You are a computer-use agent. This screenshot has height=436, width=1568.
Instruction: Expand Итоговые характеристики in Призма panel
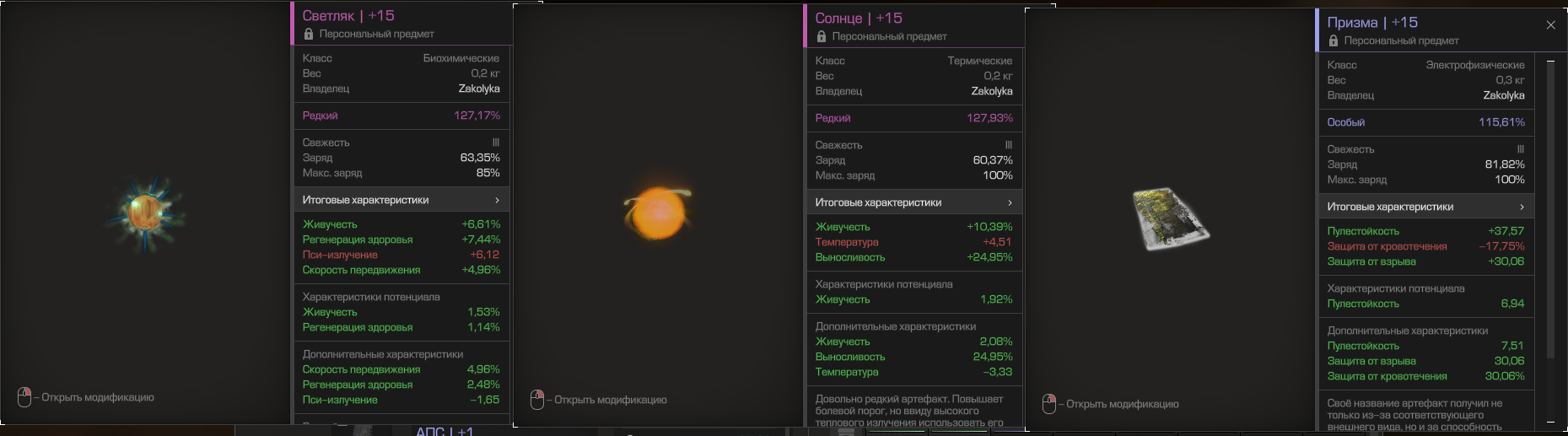tap(1426, 207)
